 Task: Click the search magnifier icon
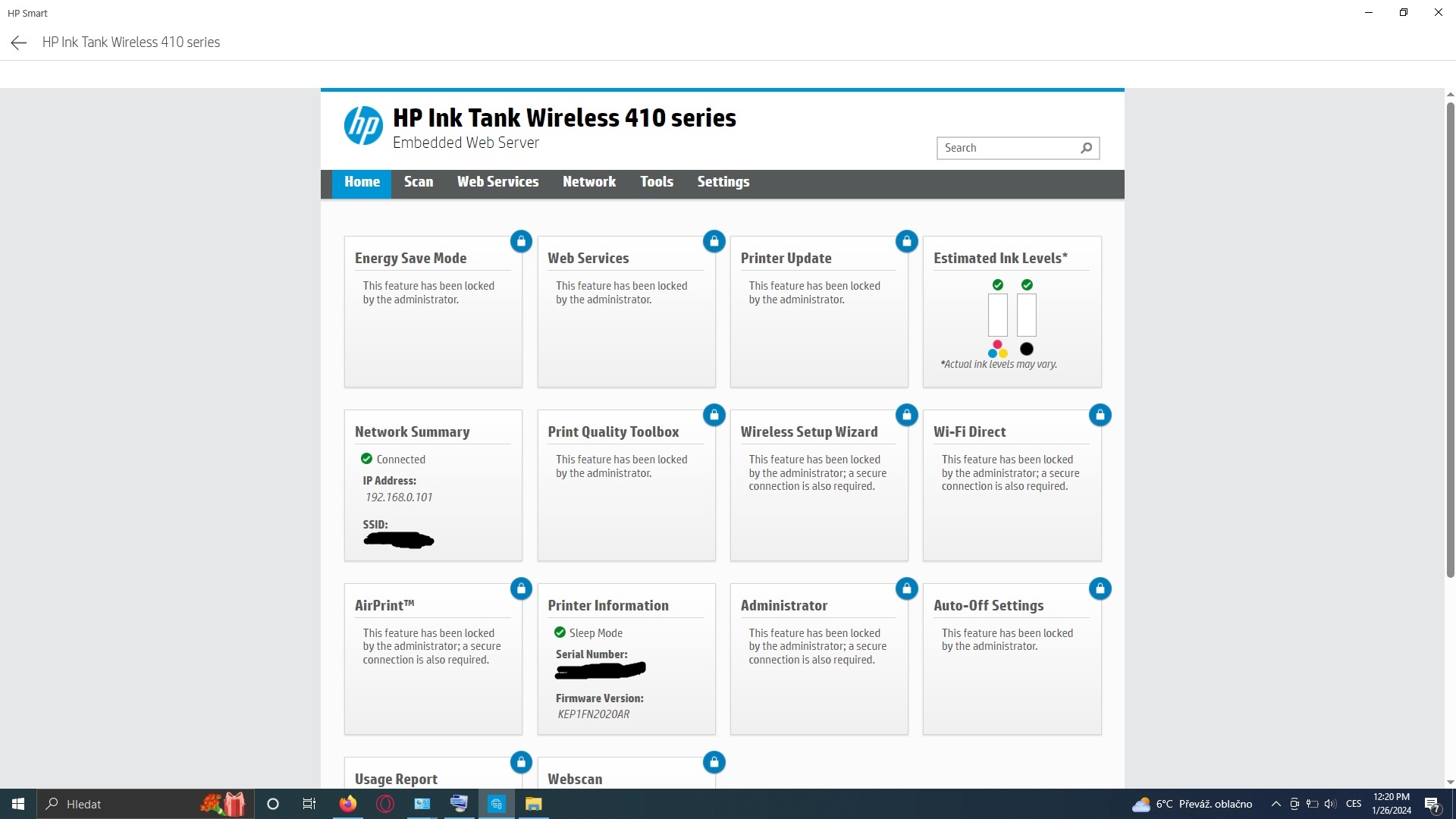[x=1086, y=148]
